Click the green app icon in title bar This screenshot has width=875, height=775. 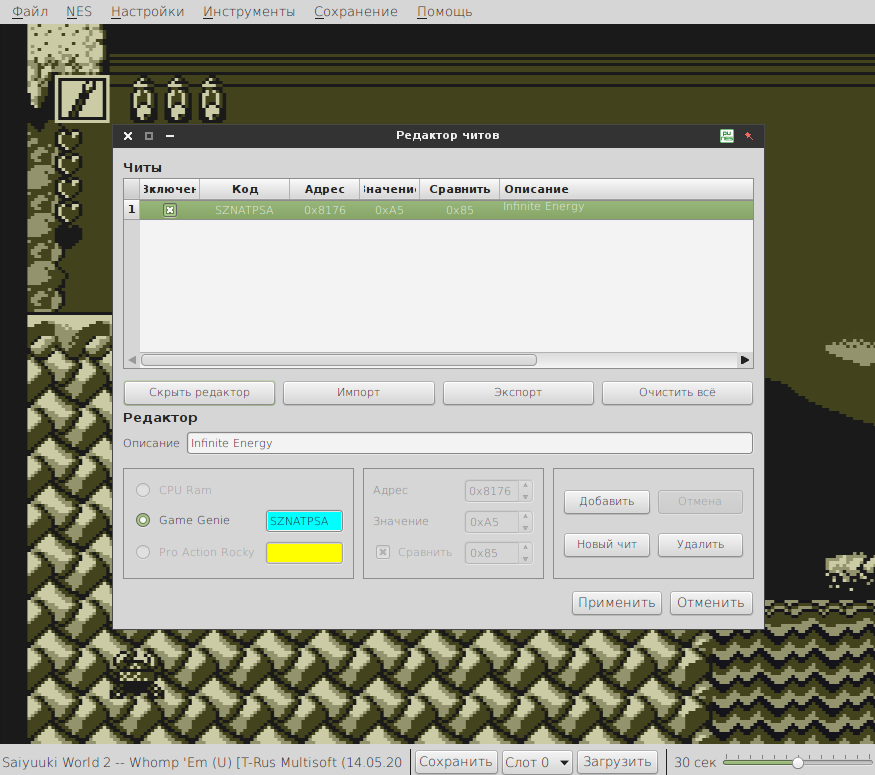tap(727, 136)
